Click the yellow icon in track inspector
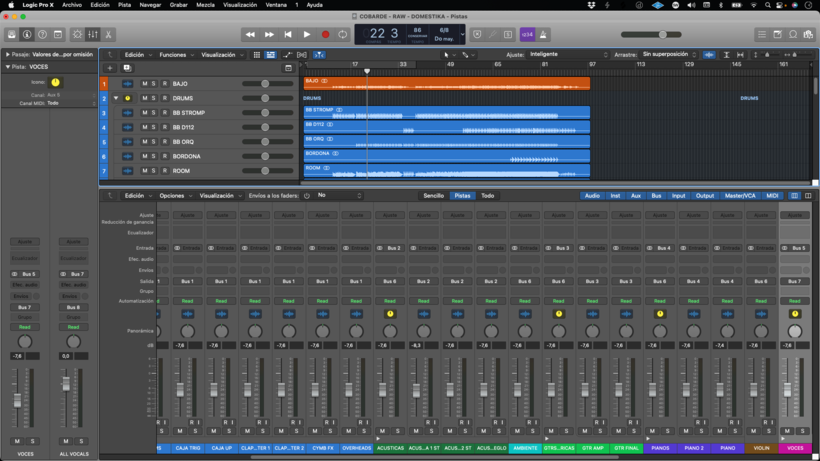820x461 pixels. click(55, 82)
